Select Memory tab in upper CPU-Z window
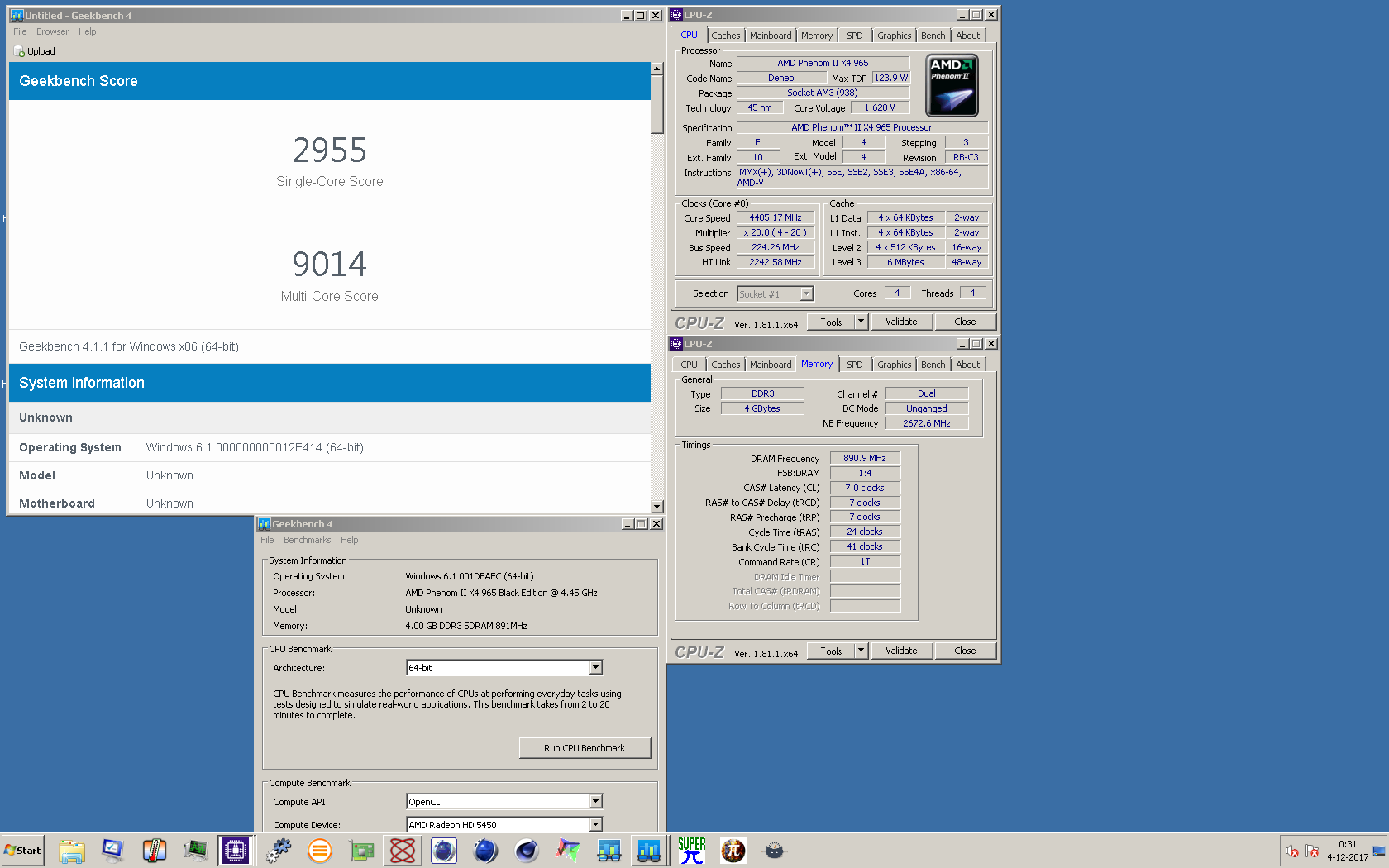Screen dimensions: 1389x868 [817, 36]
